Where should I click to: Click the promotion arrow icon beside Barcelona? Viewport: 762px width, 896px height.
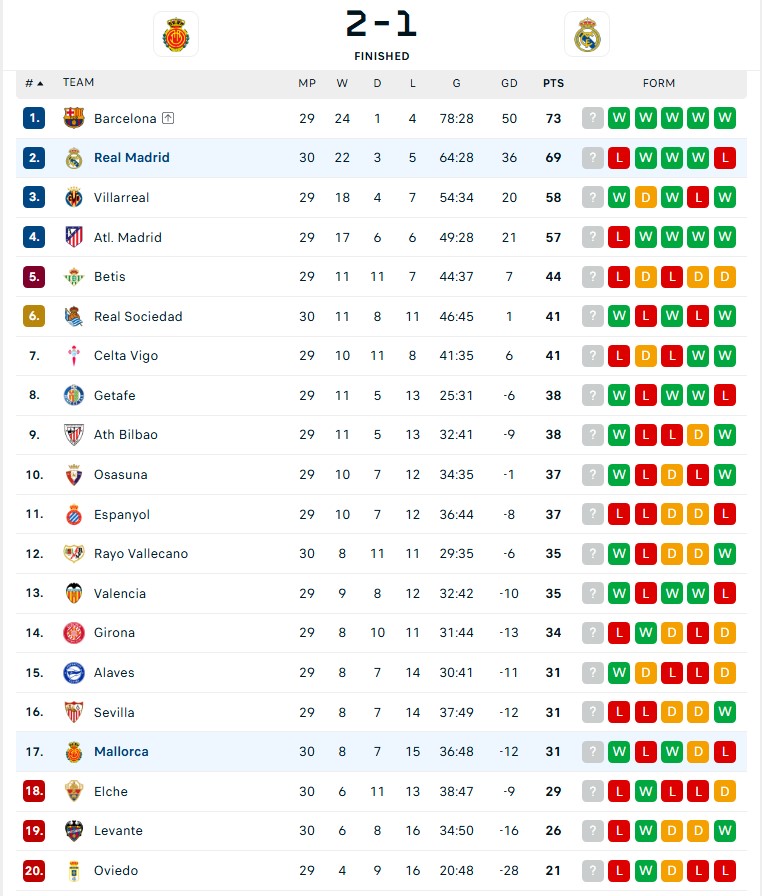pyautogui.click(x=168, y=118)
